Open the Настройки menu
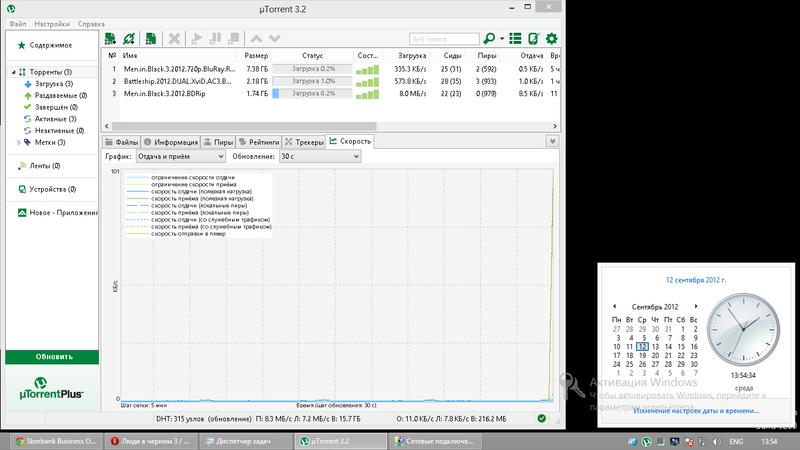This screenshot has height=450, width=800. click(52, 24)
